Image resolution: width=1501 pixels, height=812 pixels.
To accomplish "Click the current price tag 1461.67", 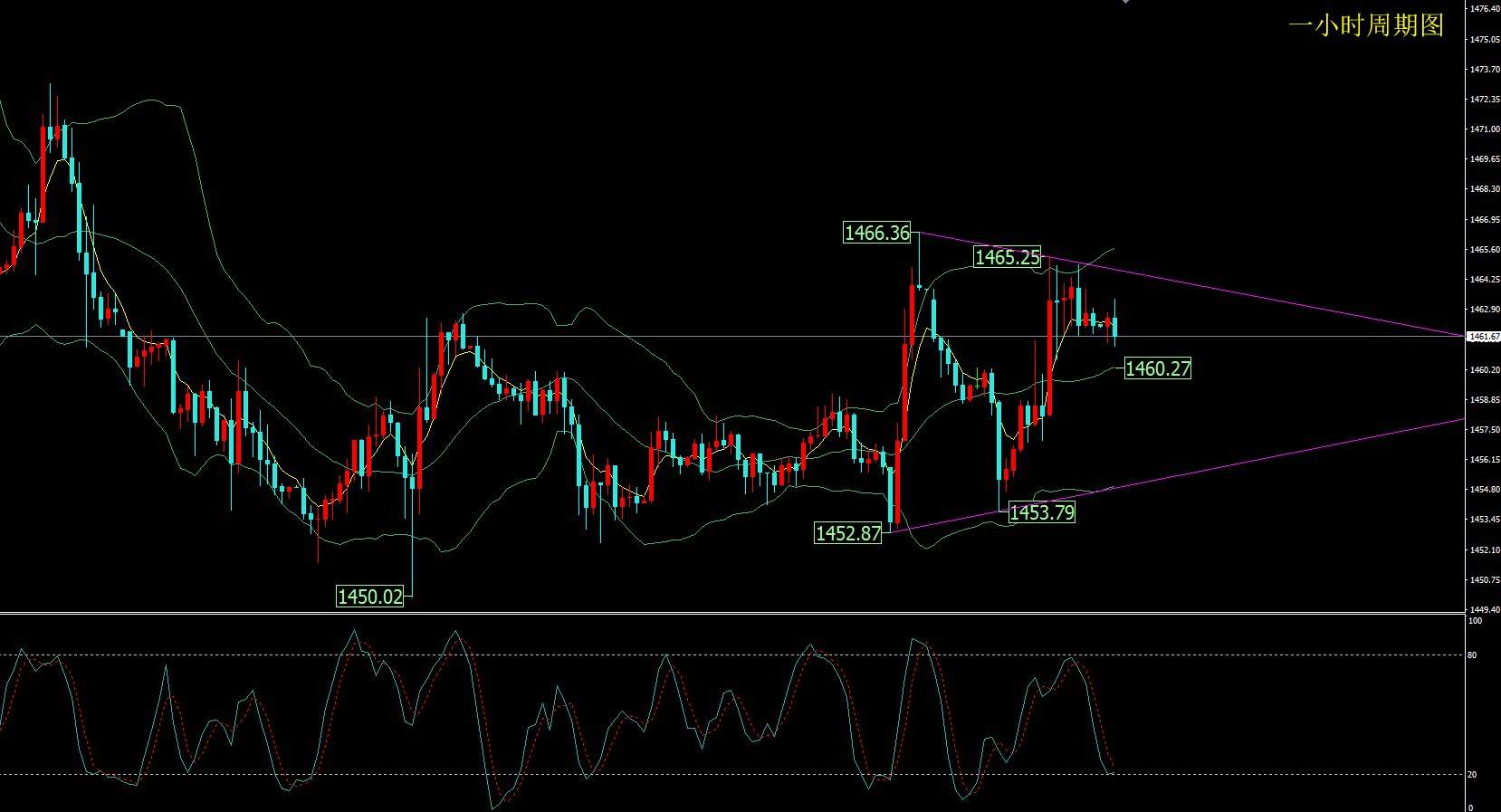I will pos(1484,337).
